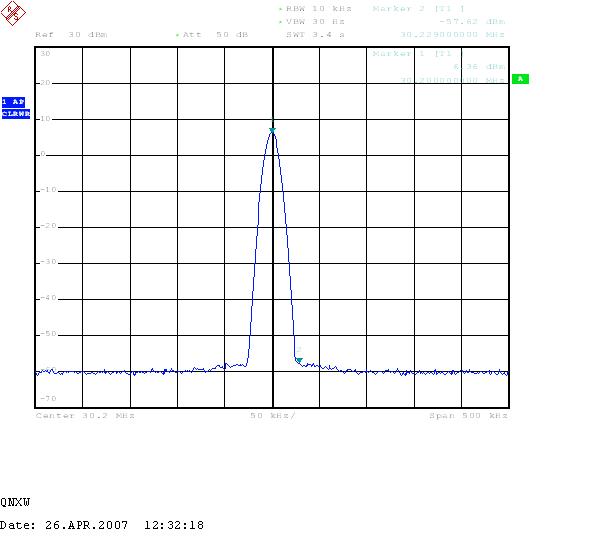
Task: Select the Marker 1 triangle at signal peak
Action: (x=272, y=130)
